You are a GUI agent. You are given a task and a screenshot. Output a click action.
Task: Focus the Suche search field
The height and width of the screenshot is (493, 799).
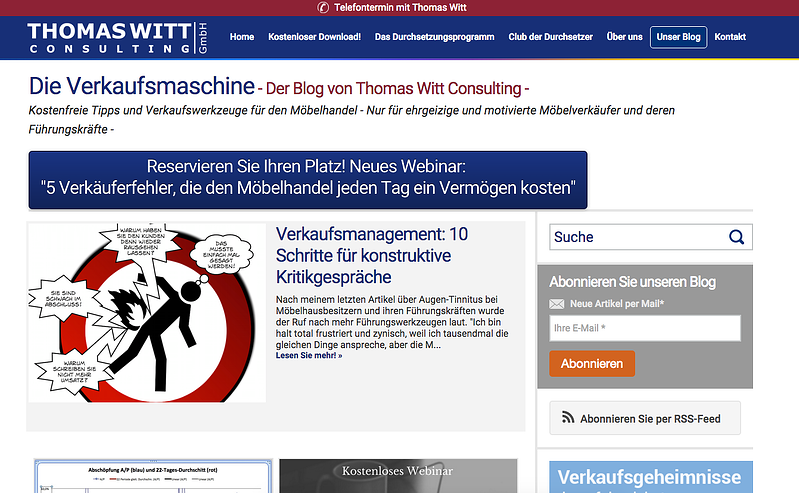650,237
